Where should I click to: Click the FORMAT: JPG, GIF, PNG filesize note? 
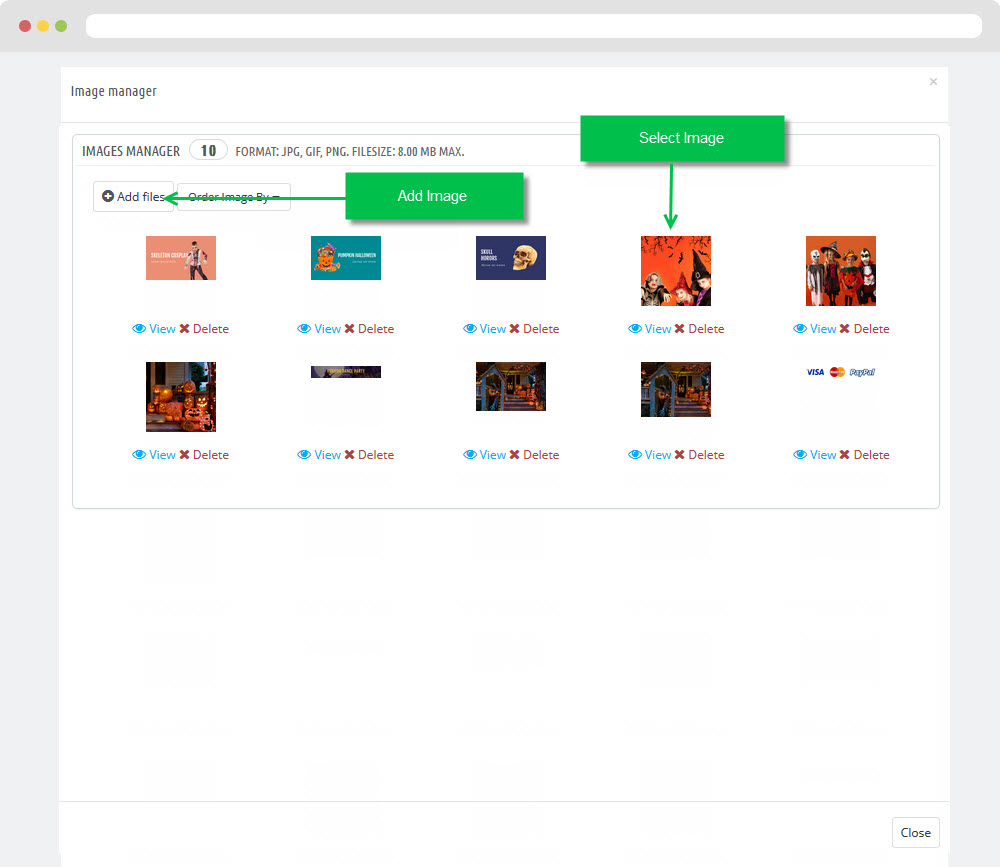click(x=349, y=152)
